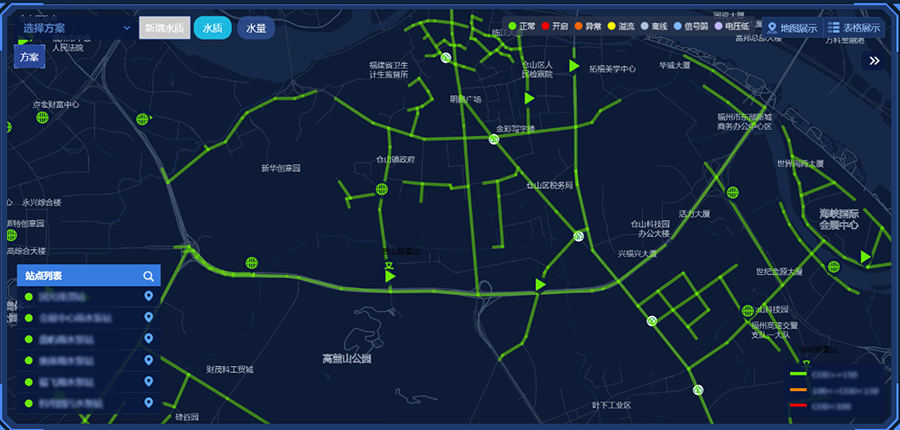Select the second station in 站点列表
This screenshot has height=430, width=900.
[80, 318]
